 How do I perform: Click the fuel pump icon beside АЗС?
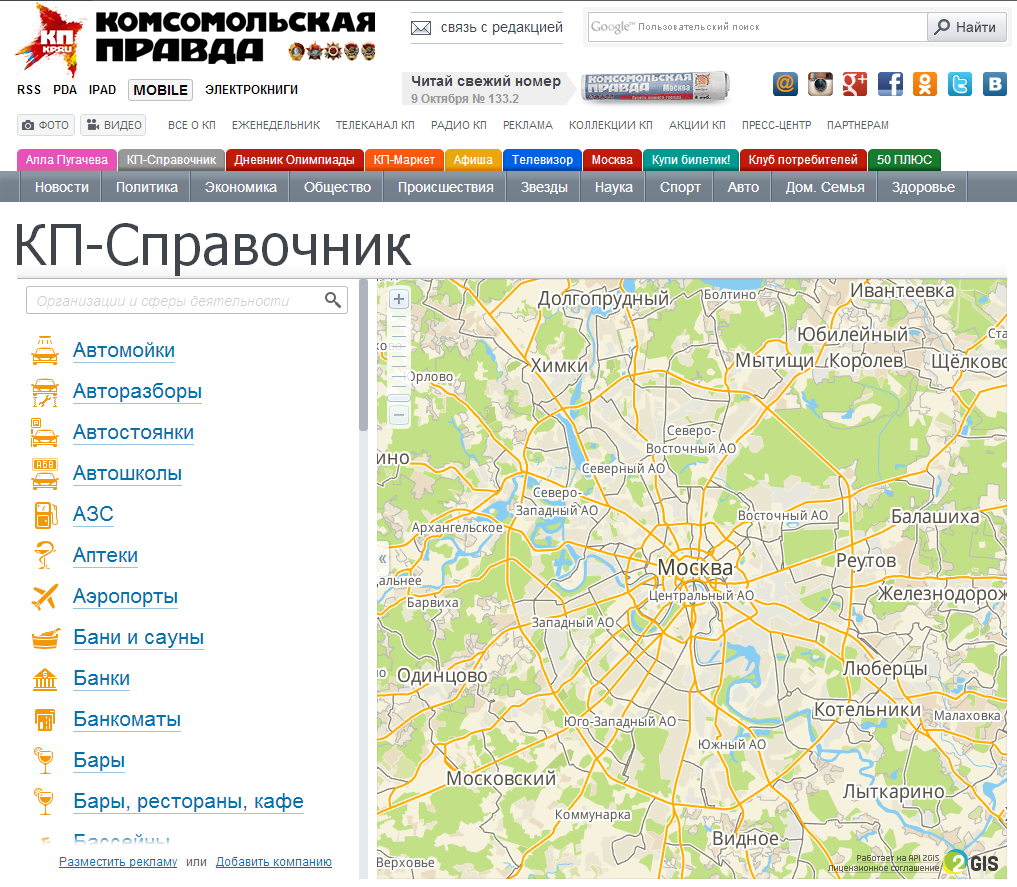tap(45, 514)
